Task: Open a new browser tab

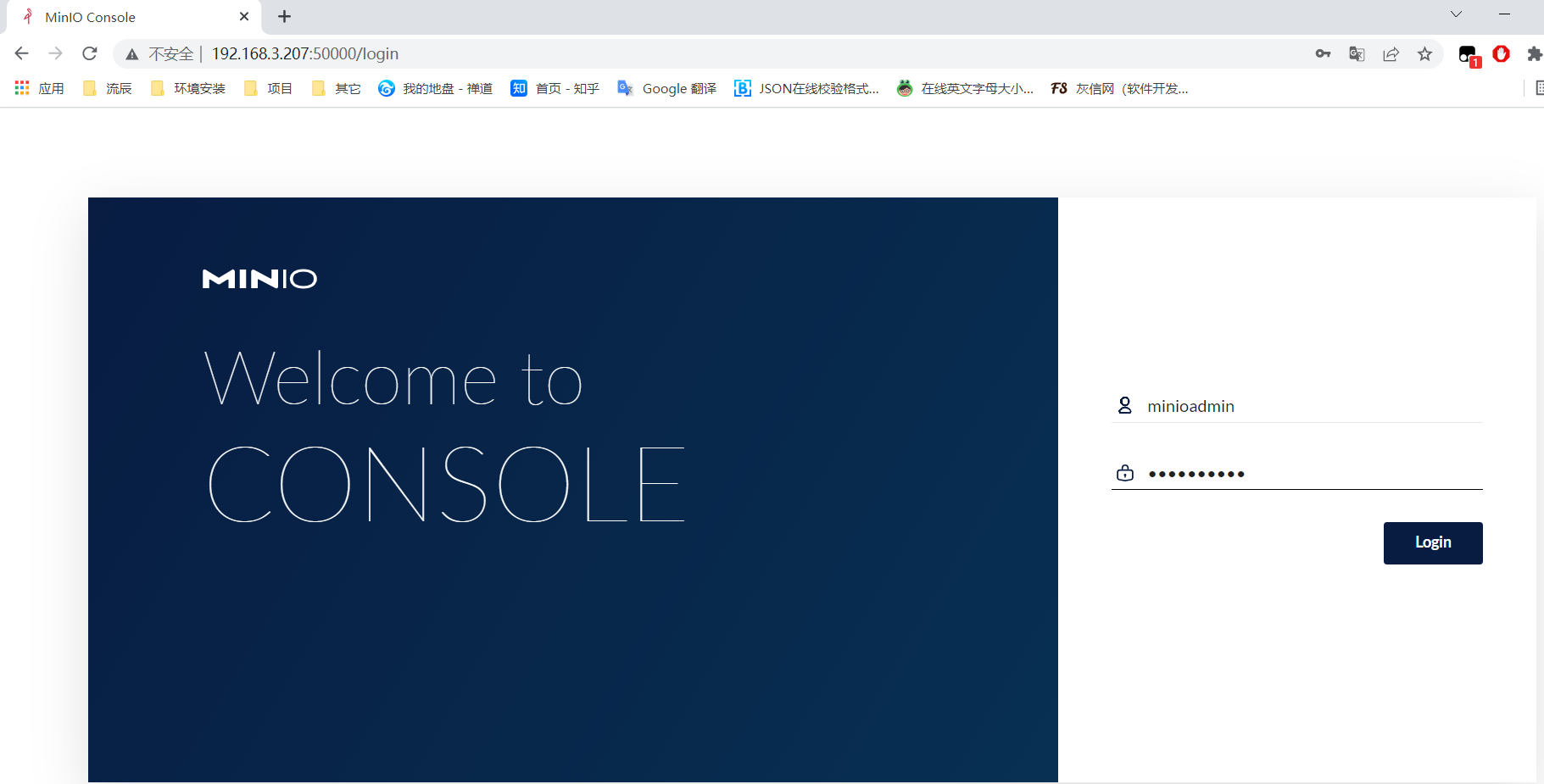Action: [x=284, y=16]
